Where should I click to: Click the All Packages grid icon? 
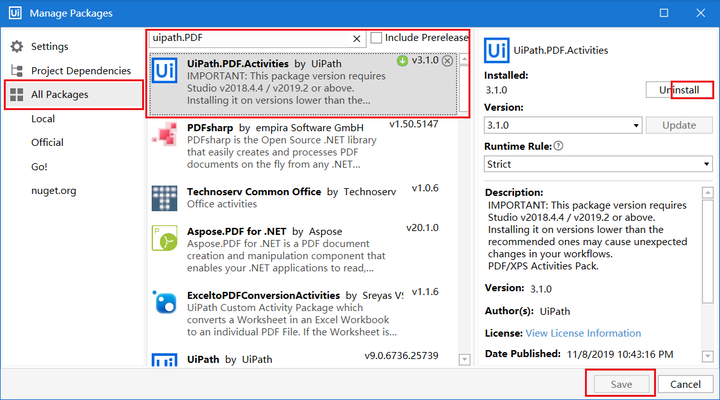[17, 95]
